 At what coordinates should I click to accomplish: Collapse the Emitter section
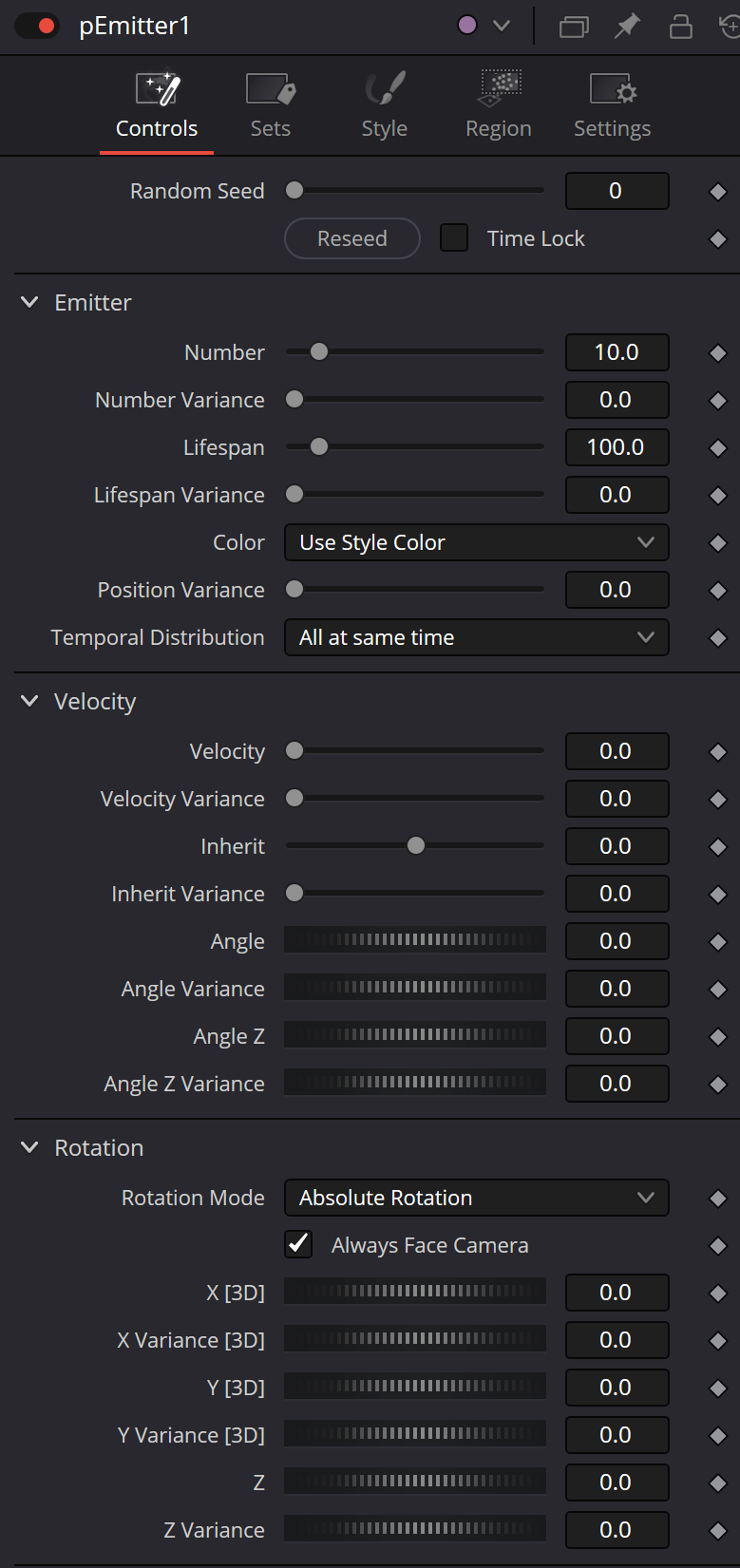[29, 302]
